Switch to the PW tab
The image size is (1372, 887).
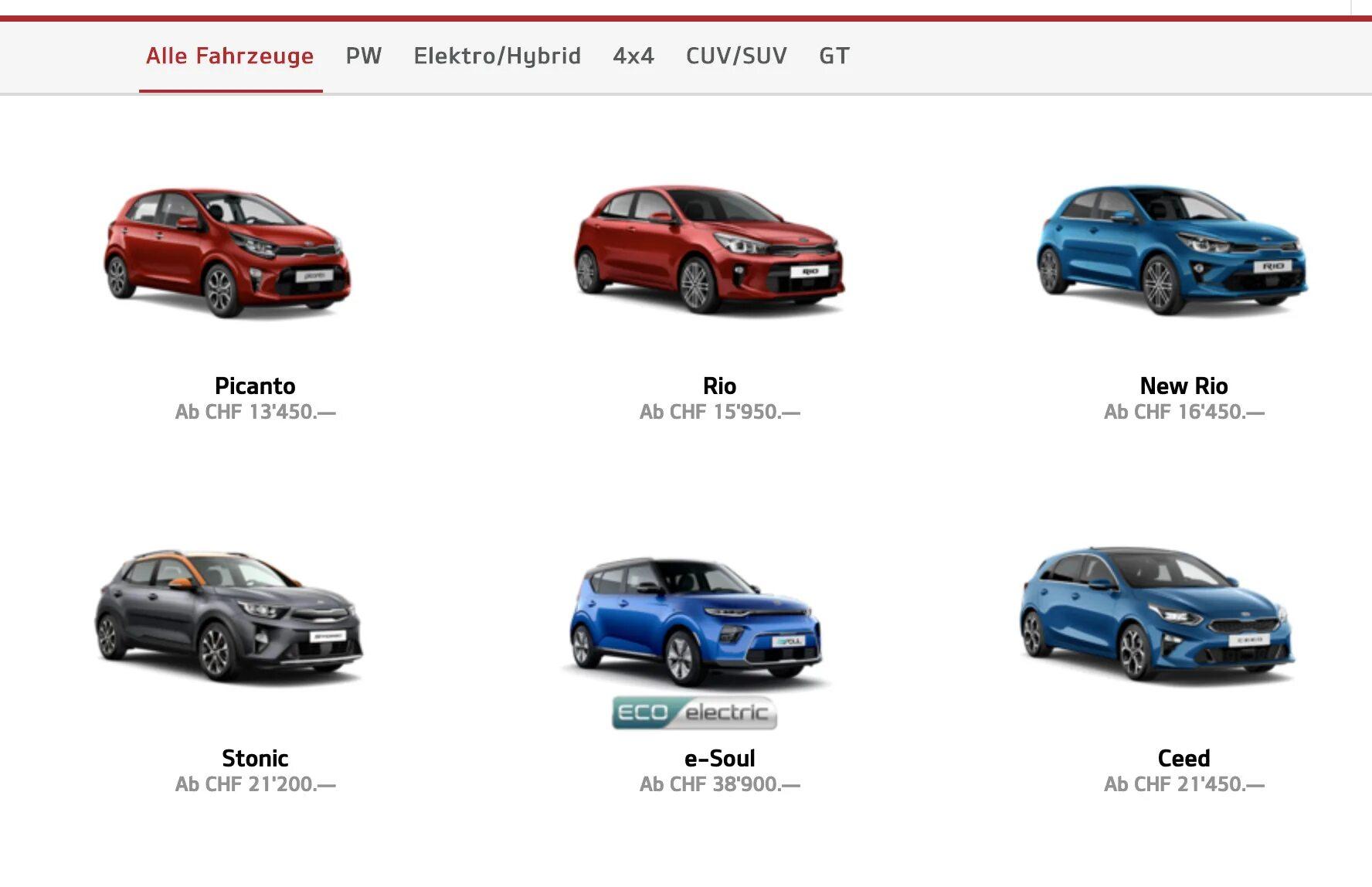tap(363, 56)
